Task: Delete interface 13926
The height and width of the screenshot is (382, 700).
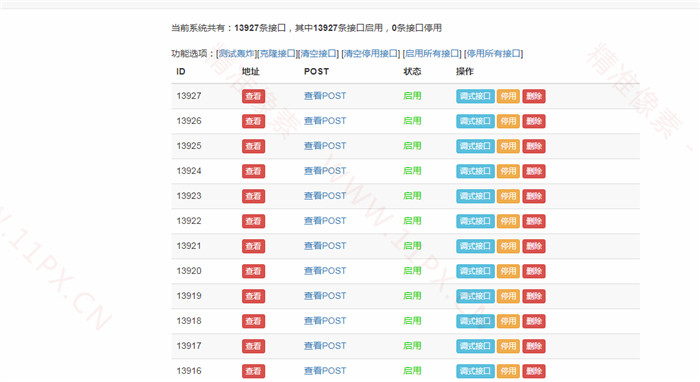Action: pos(534,121)
